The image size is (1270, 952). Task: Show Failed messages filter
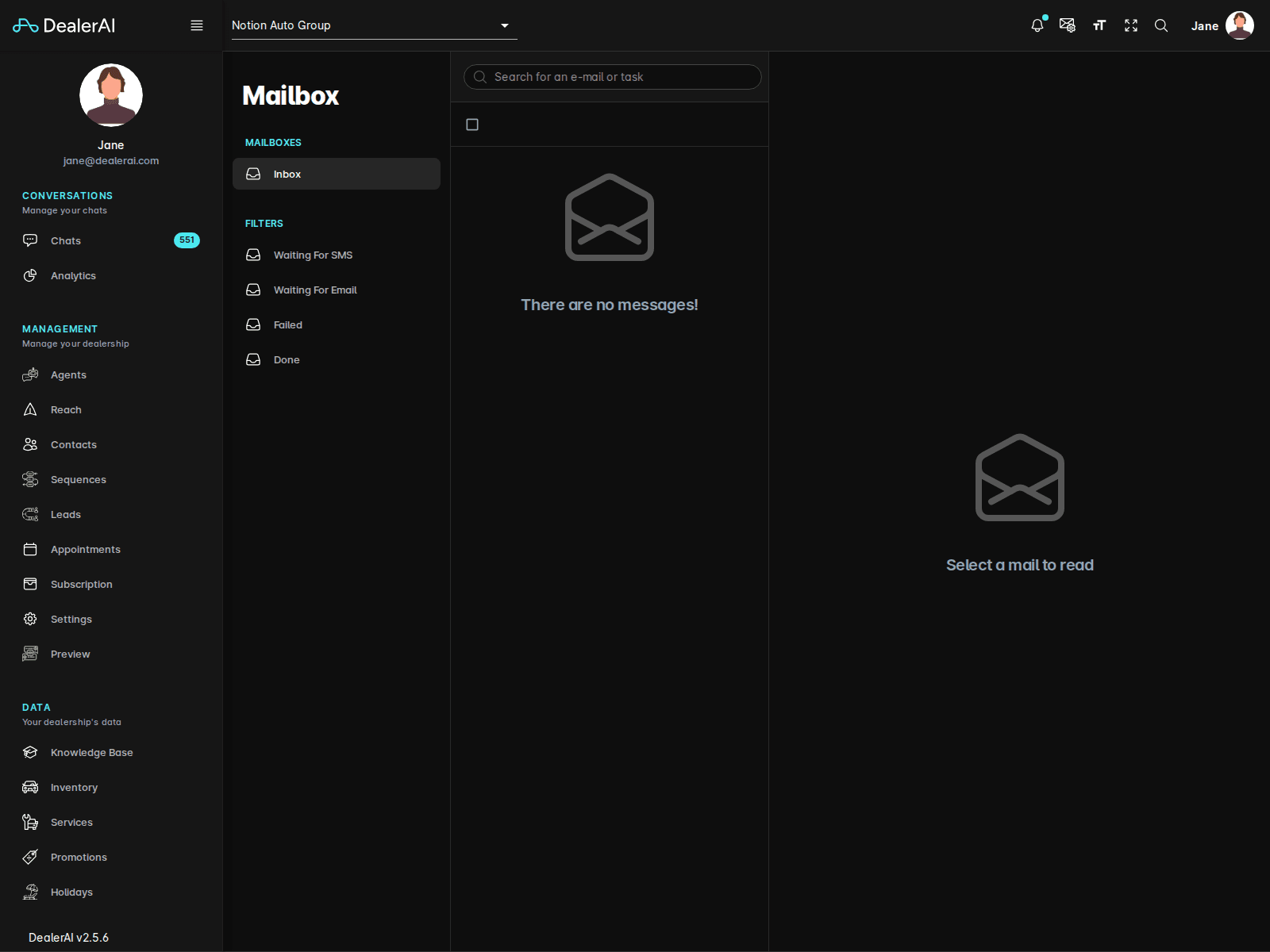click(x=288, y=324)
